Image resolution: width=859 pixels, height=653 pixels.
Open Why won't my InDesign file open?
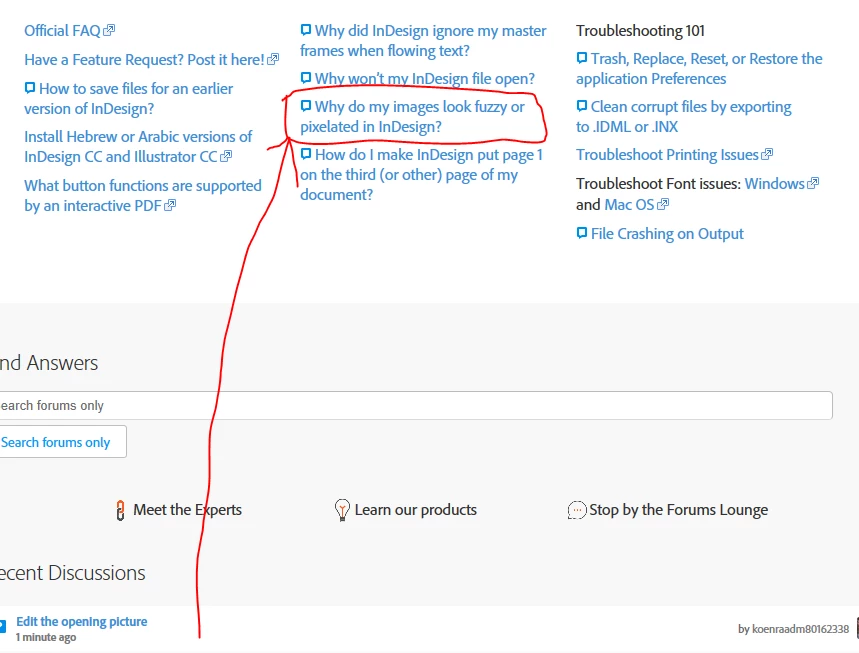tap(425, 79)
